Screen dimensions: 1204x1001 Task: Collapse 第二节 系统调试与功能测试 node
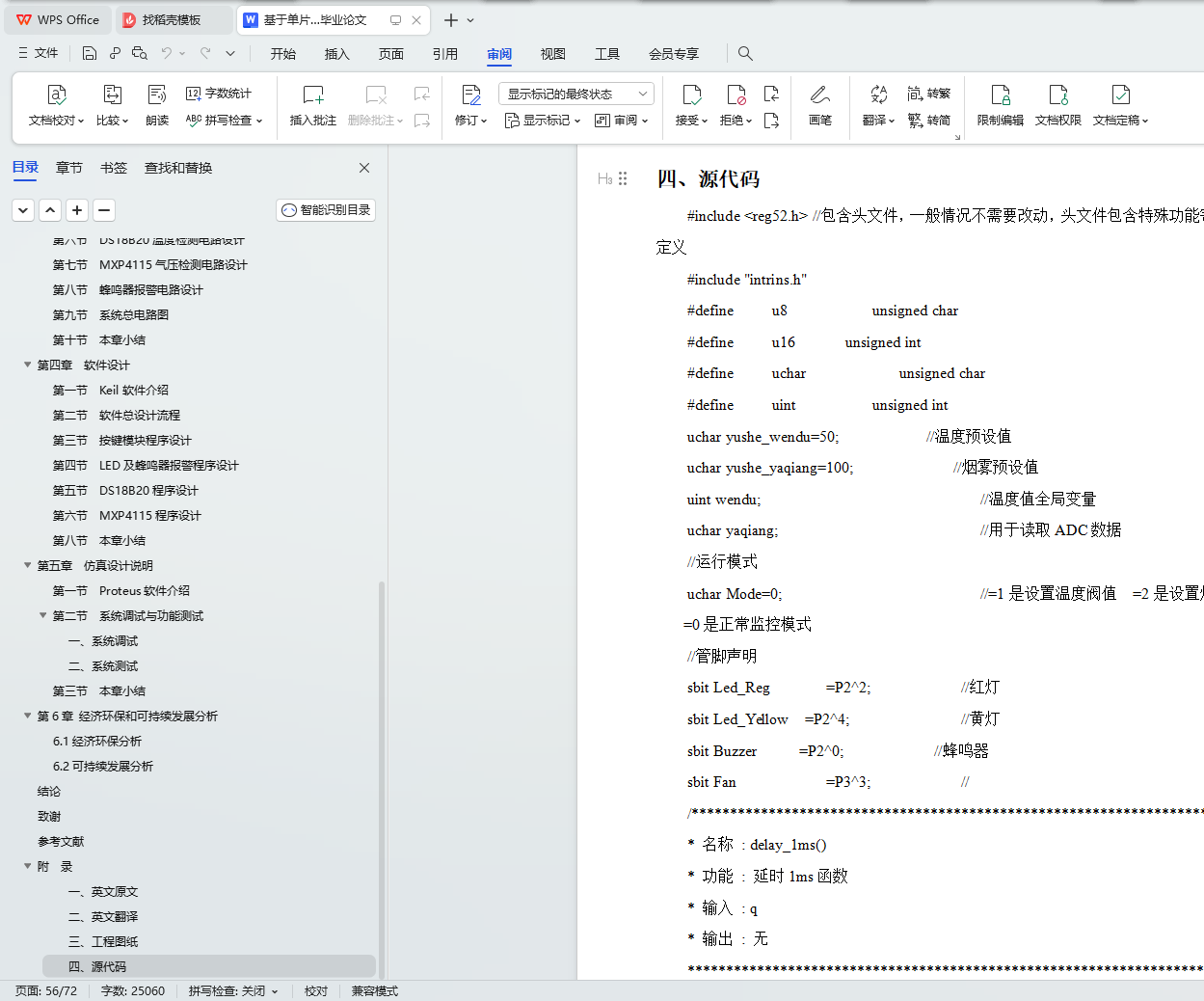pyautogui.click(x=43, y=615)
